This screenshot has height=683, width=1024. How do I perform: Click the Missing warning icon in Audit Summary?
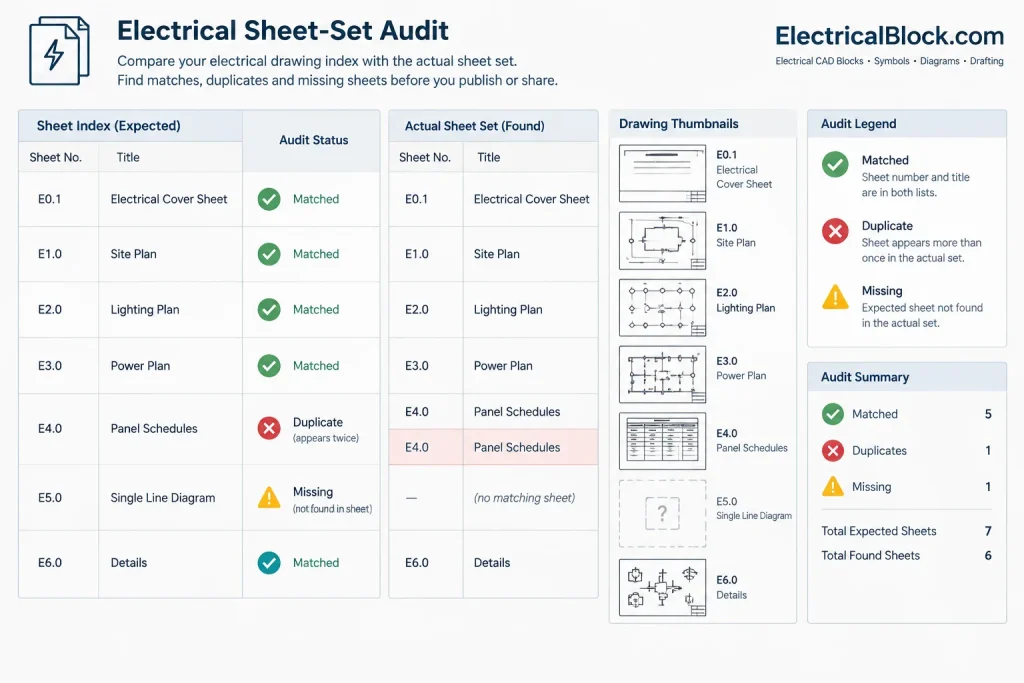833,486
